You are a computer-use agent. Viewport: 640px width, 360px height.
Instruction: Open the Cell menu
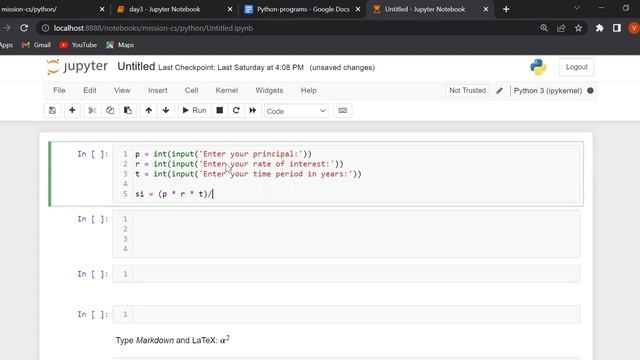click(x=191, y=91)
